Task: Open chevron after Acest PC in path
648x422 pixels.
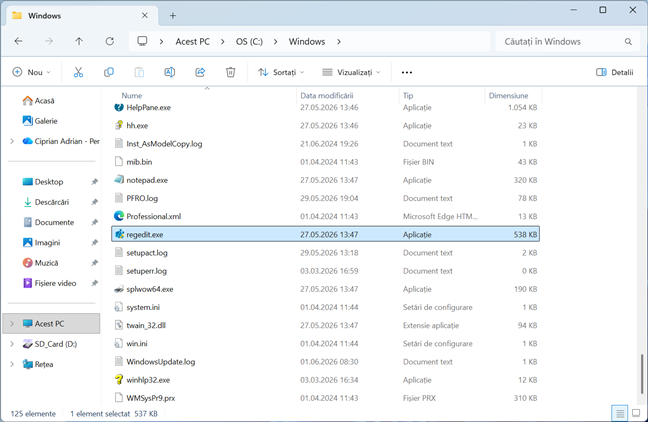Action: 223,42
